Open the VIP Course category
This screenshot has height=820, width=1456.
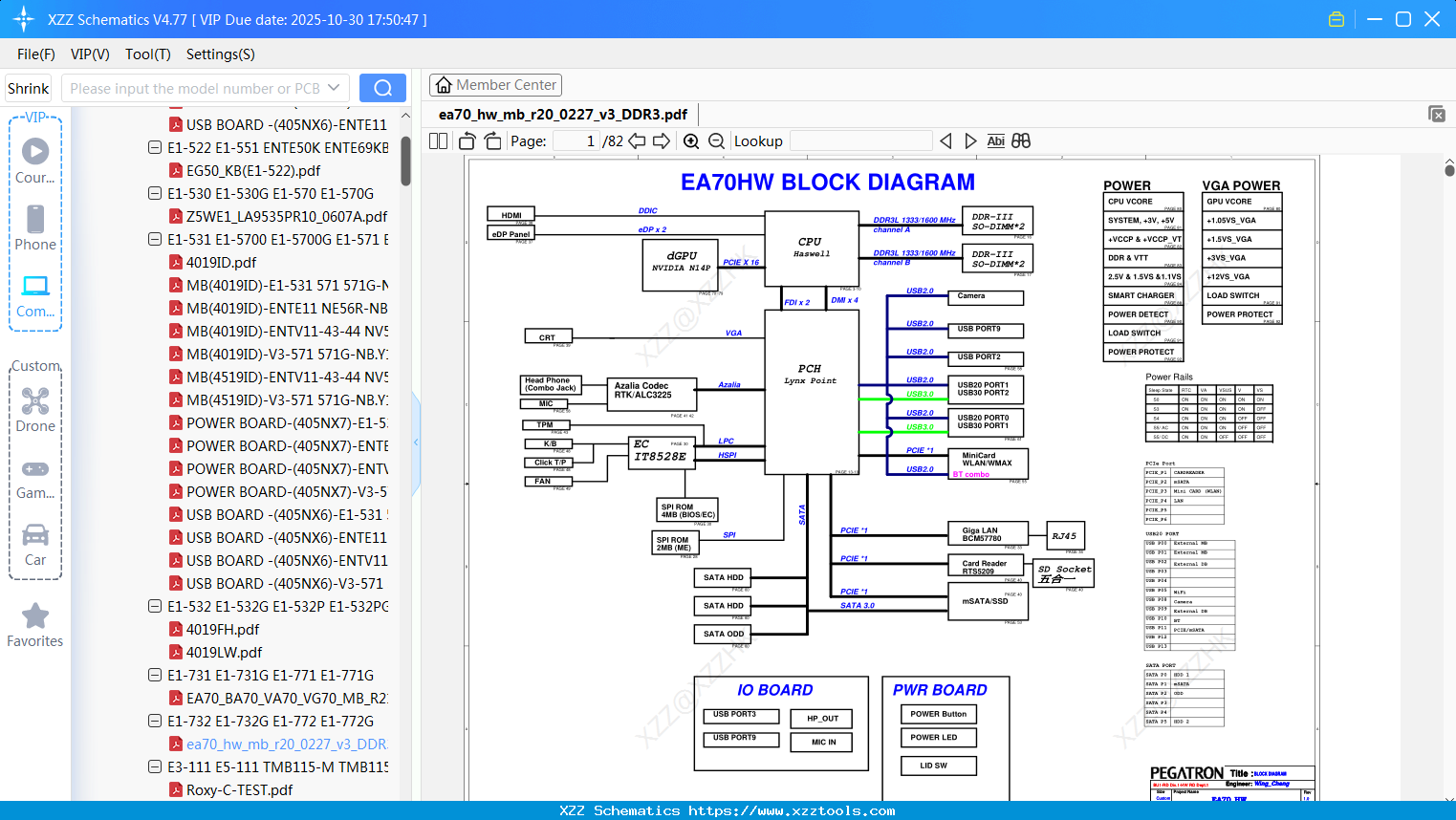(x=35, y=161)
